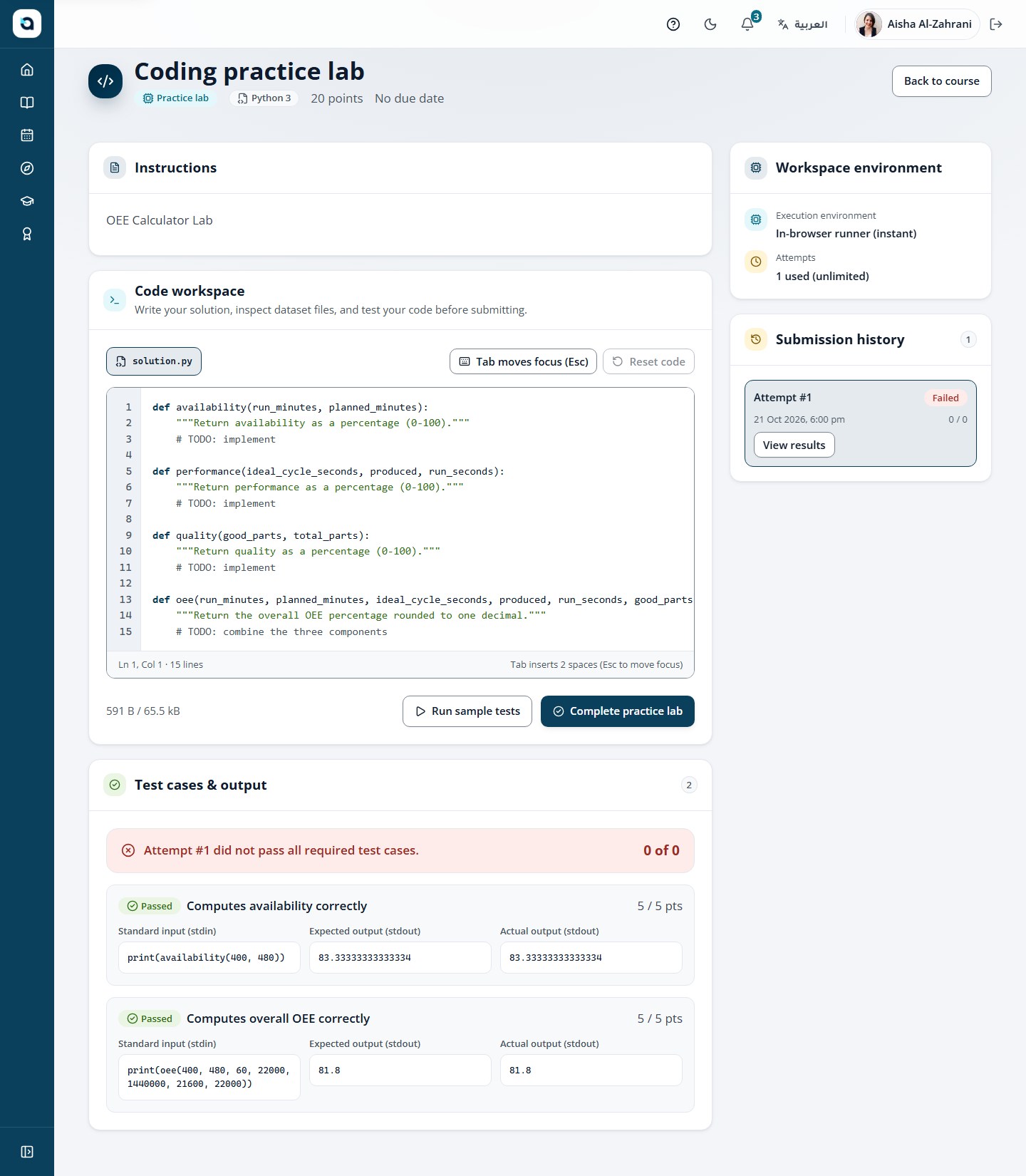Viewport: 1026px width, 1176px height.
Task: Click the Python 3 language tag
Action: pyautogui.click(x=264, y=98)
